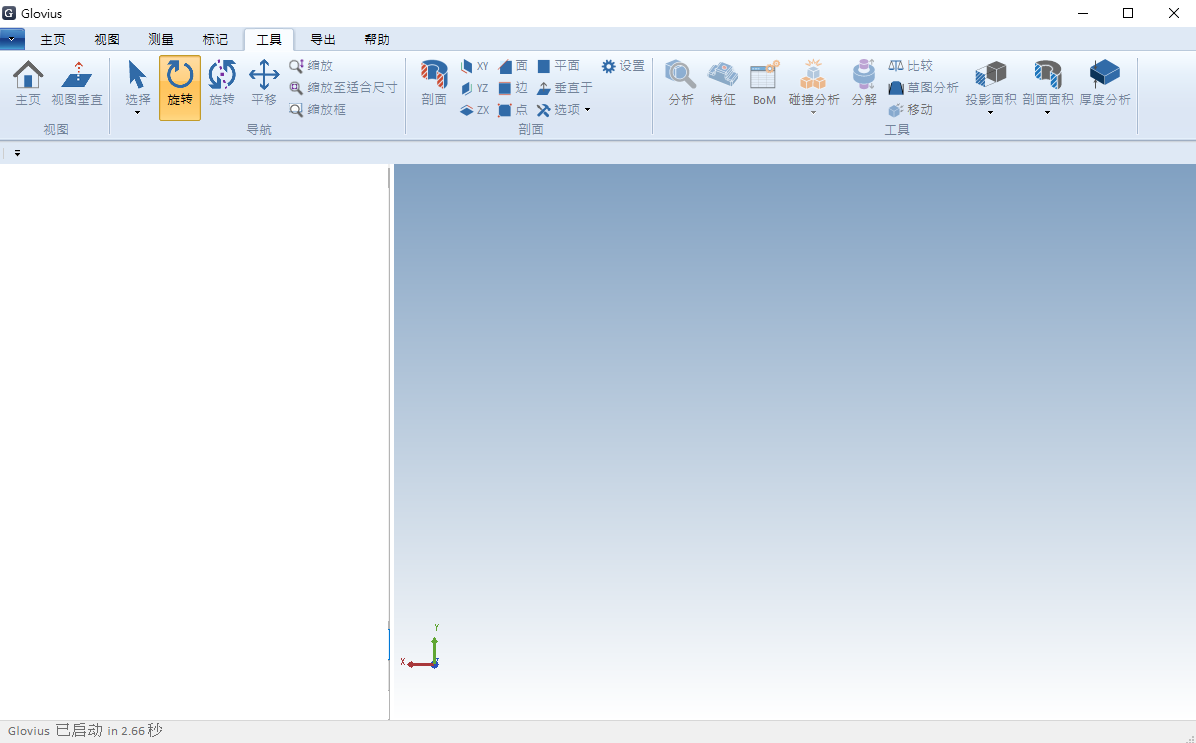The width and height of the screenshot is (1196, 743).
Task: Click the 草图分析 draft analysis button
Action: (923, 88)
